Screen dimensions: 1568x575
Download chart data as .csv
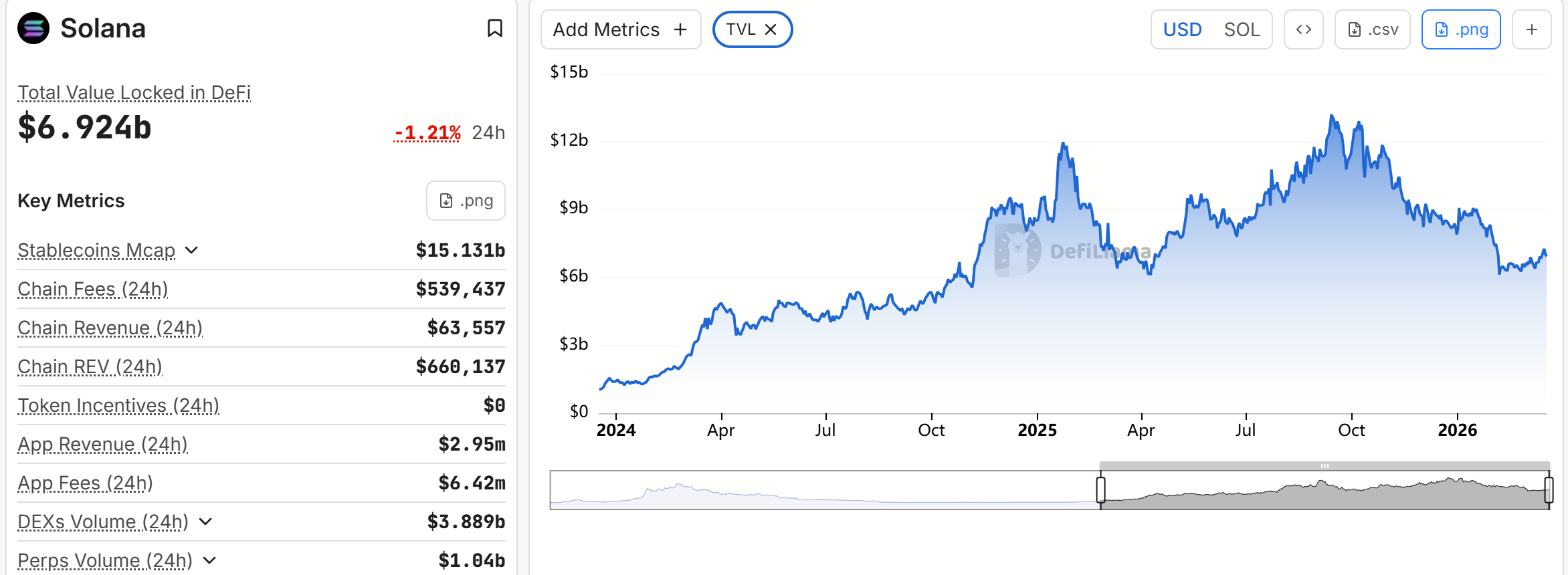1372,29
